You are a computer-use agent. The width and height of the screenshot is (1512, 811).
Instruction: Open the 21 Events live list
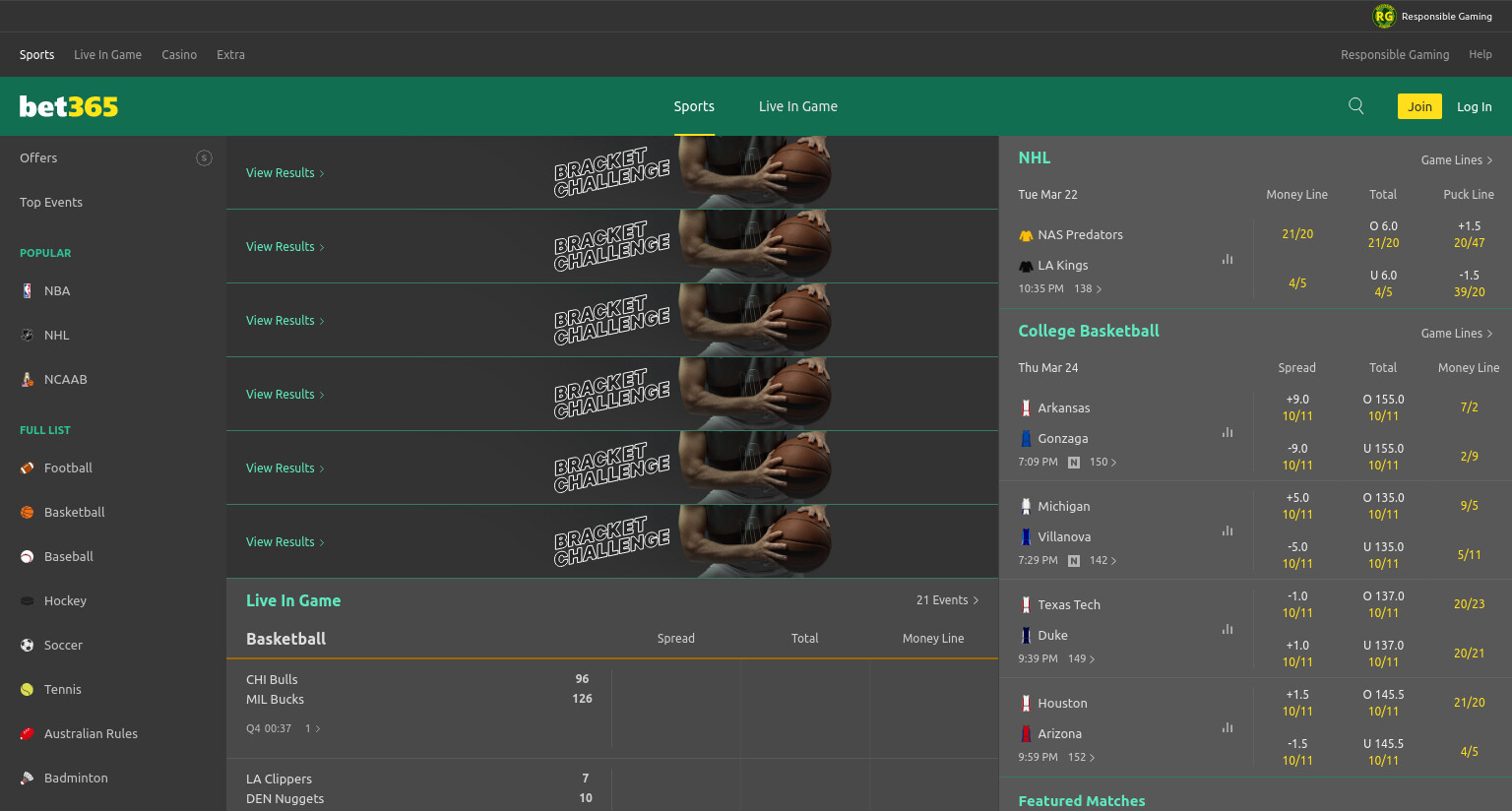pos(947,600)
